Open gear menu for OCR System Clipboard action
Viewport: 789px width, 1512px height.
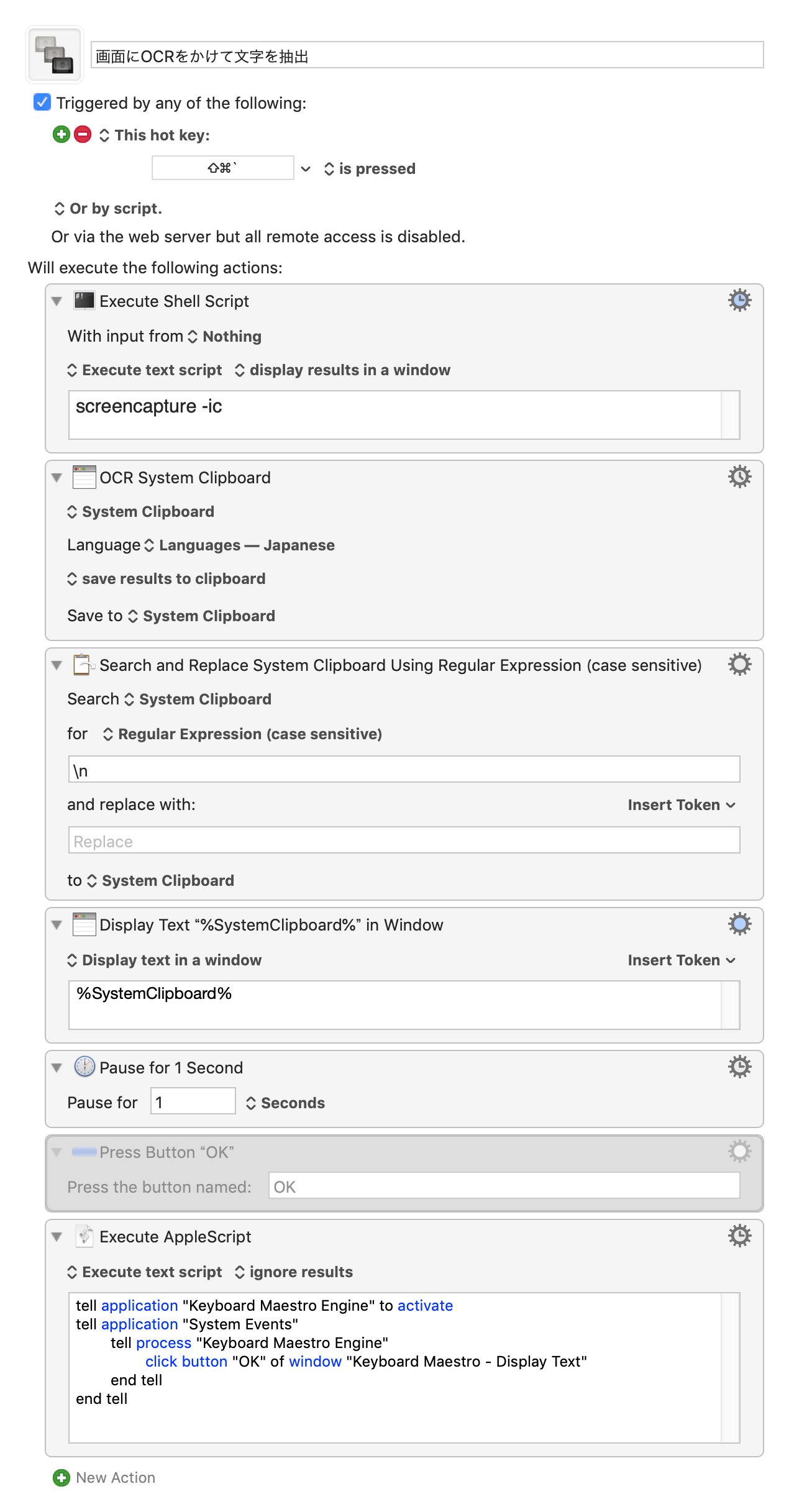tap(739, 477)
